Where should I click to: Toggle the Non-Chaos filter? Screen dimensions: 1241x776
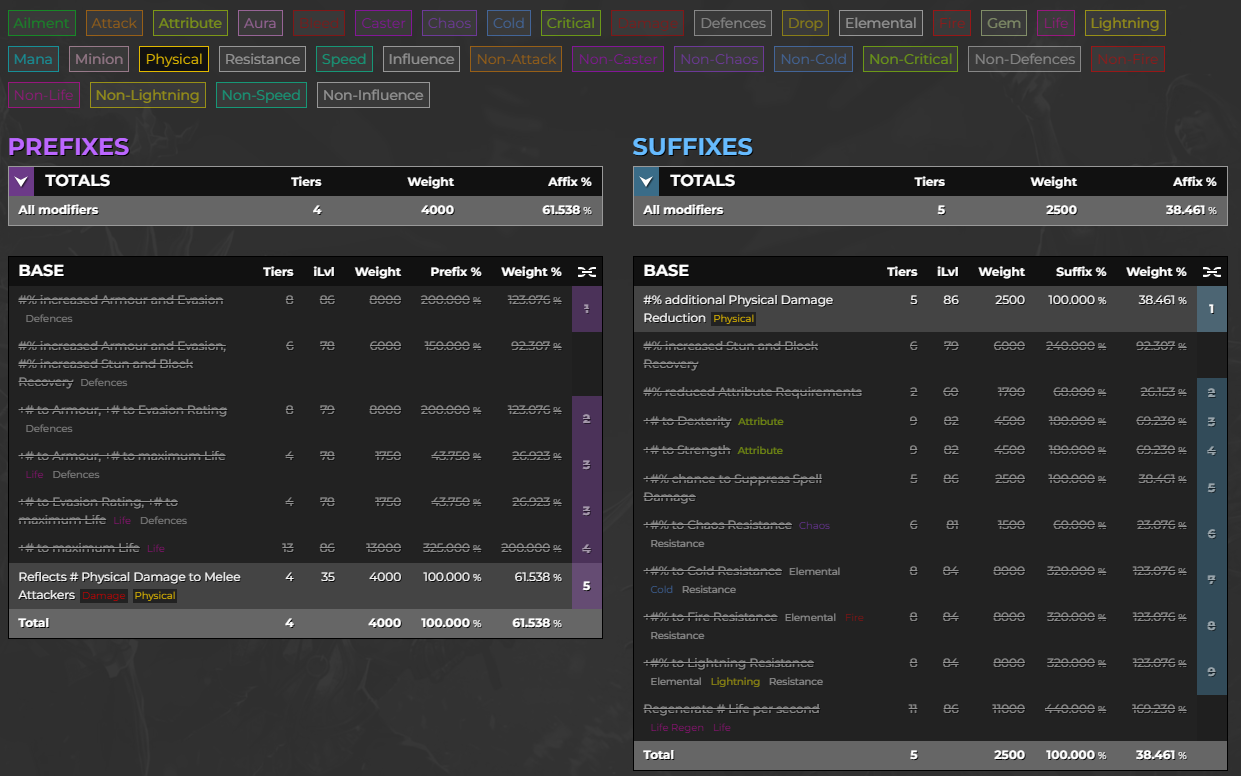pos(719,59)
